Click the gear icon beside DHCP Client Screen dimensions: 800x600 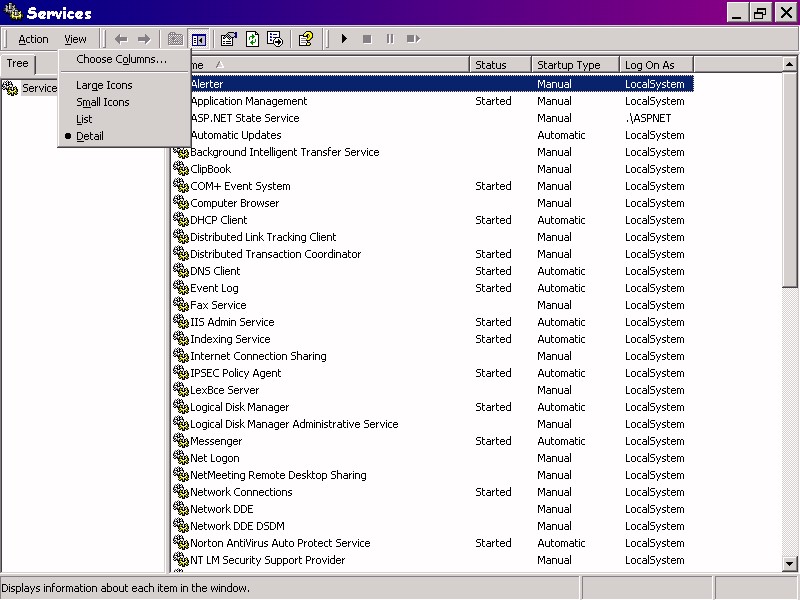coord(181,220)
